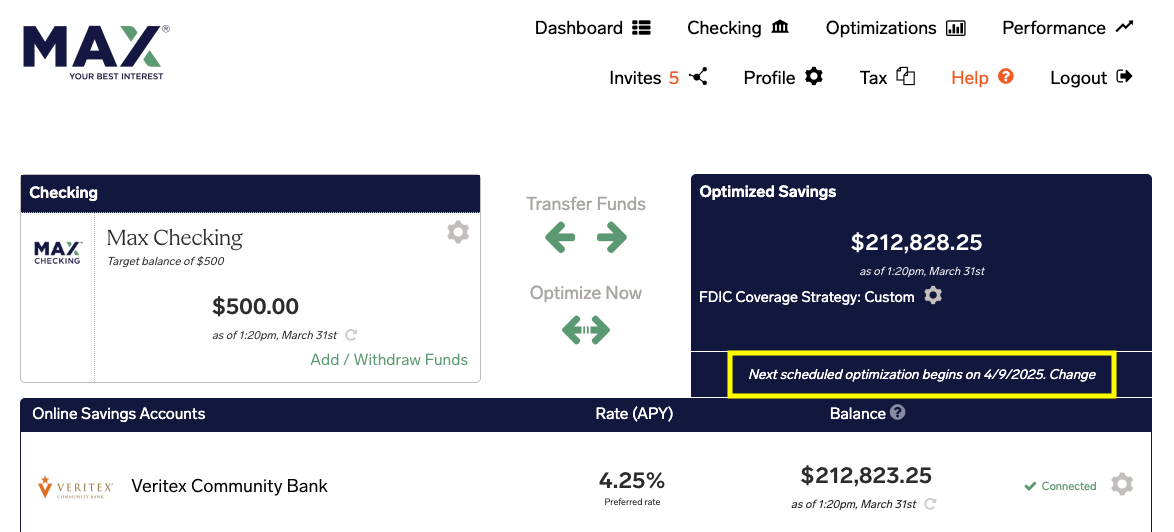Viewport: 1174px width, 532px height.
Task: Click the Rate (APY) column header
Action: 634,414
